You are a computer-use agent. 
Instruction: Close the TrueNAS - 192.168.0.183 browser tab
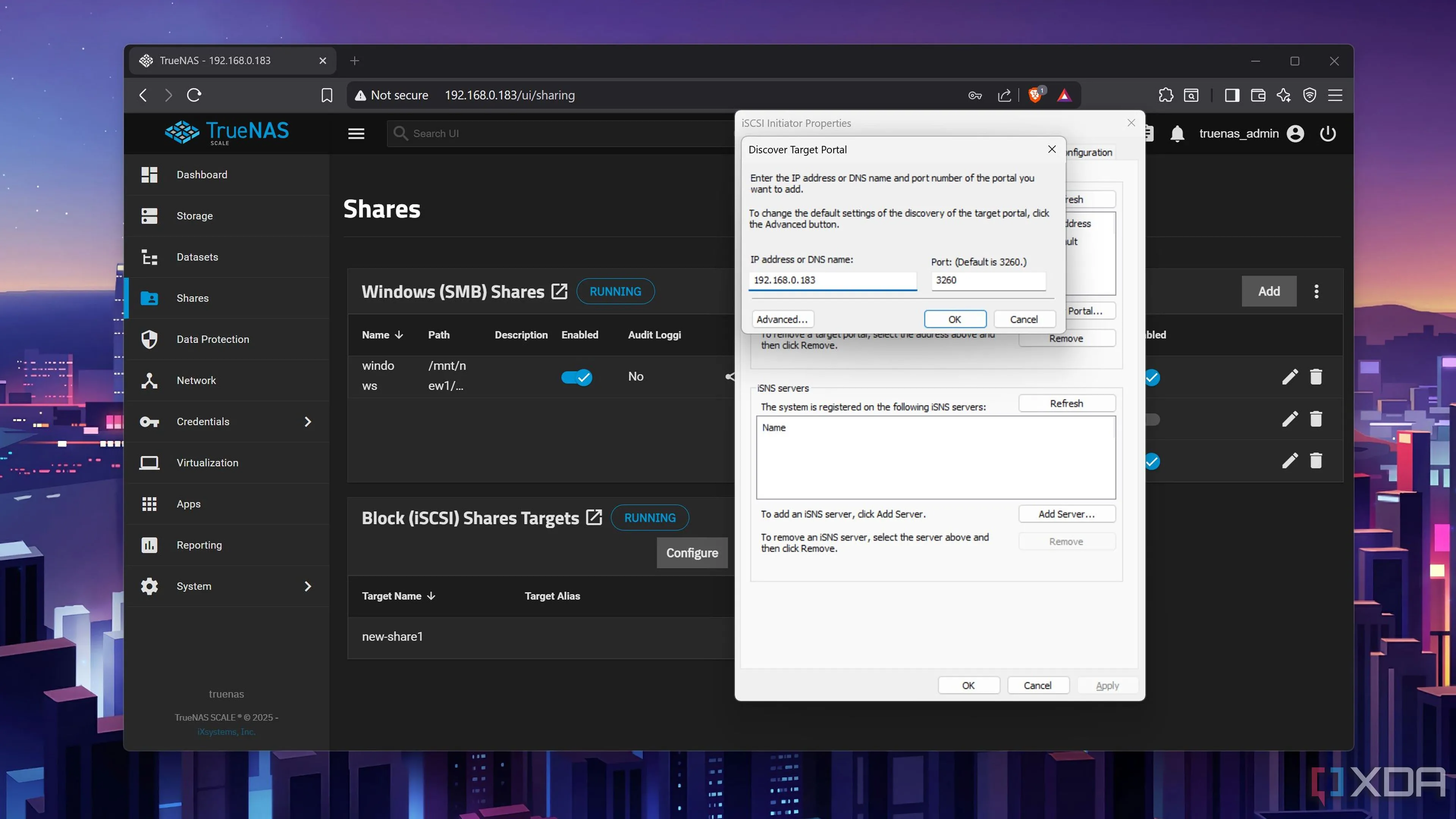(x=323, y=61)
